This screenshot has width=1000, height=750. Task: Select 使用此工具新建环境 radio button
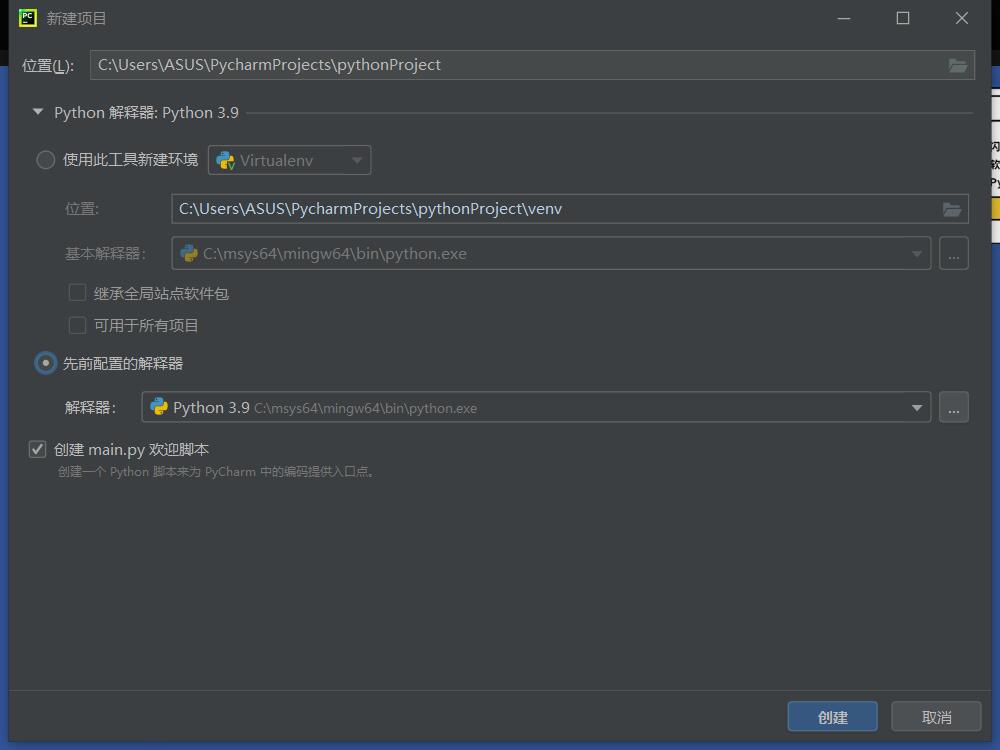(x=45, y=159)
